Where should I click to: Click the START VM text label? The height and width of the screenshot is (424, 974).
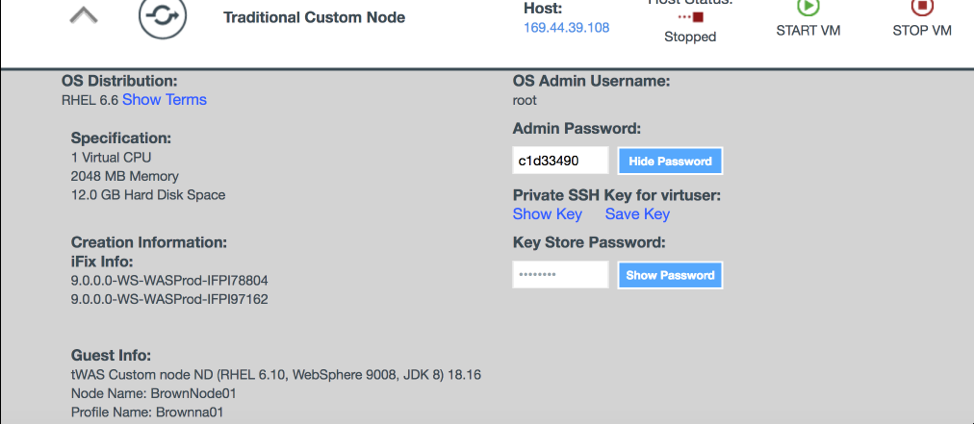click(808, 30)
